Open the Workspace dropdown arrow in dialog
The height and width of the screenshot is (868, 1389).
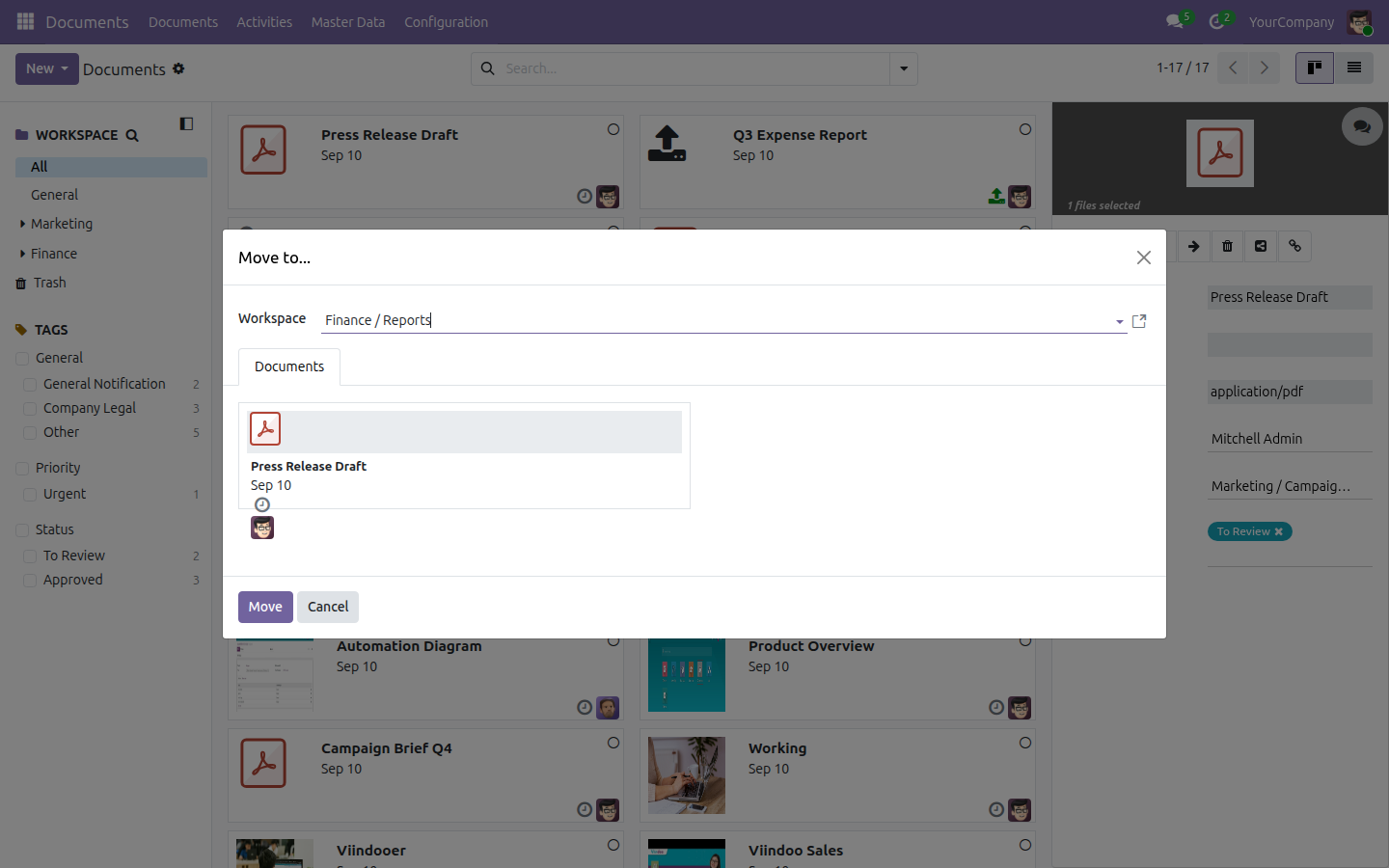click(1119, 321)
